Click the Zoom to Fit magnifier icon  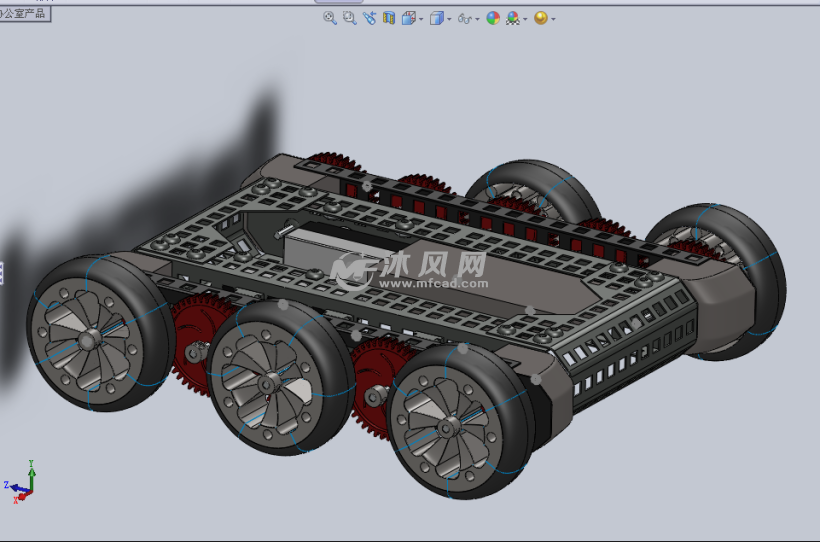(330, 18)
